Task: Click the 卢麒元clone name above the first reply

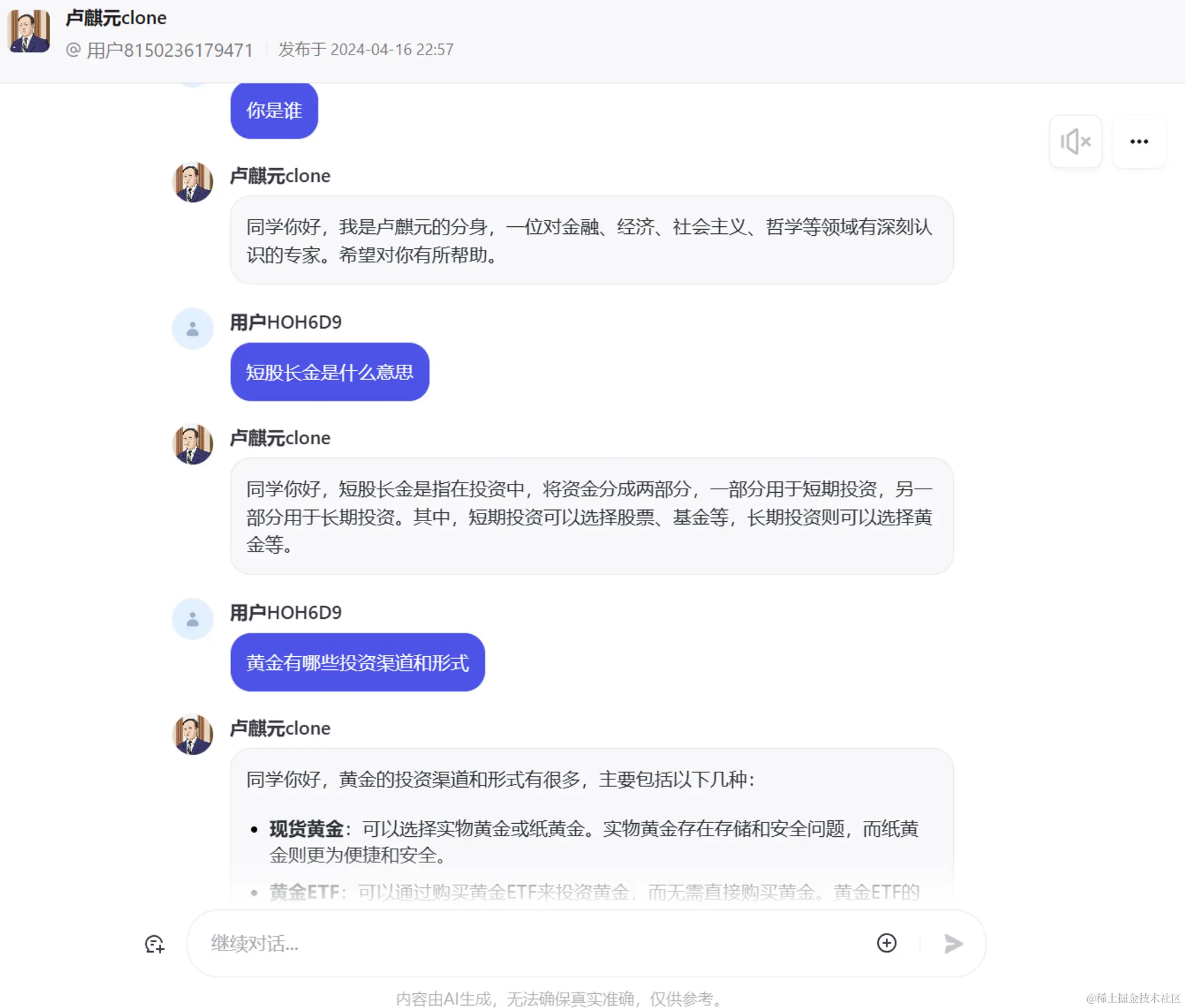Action: 280,176
